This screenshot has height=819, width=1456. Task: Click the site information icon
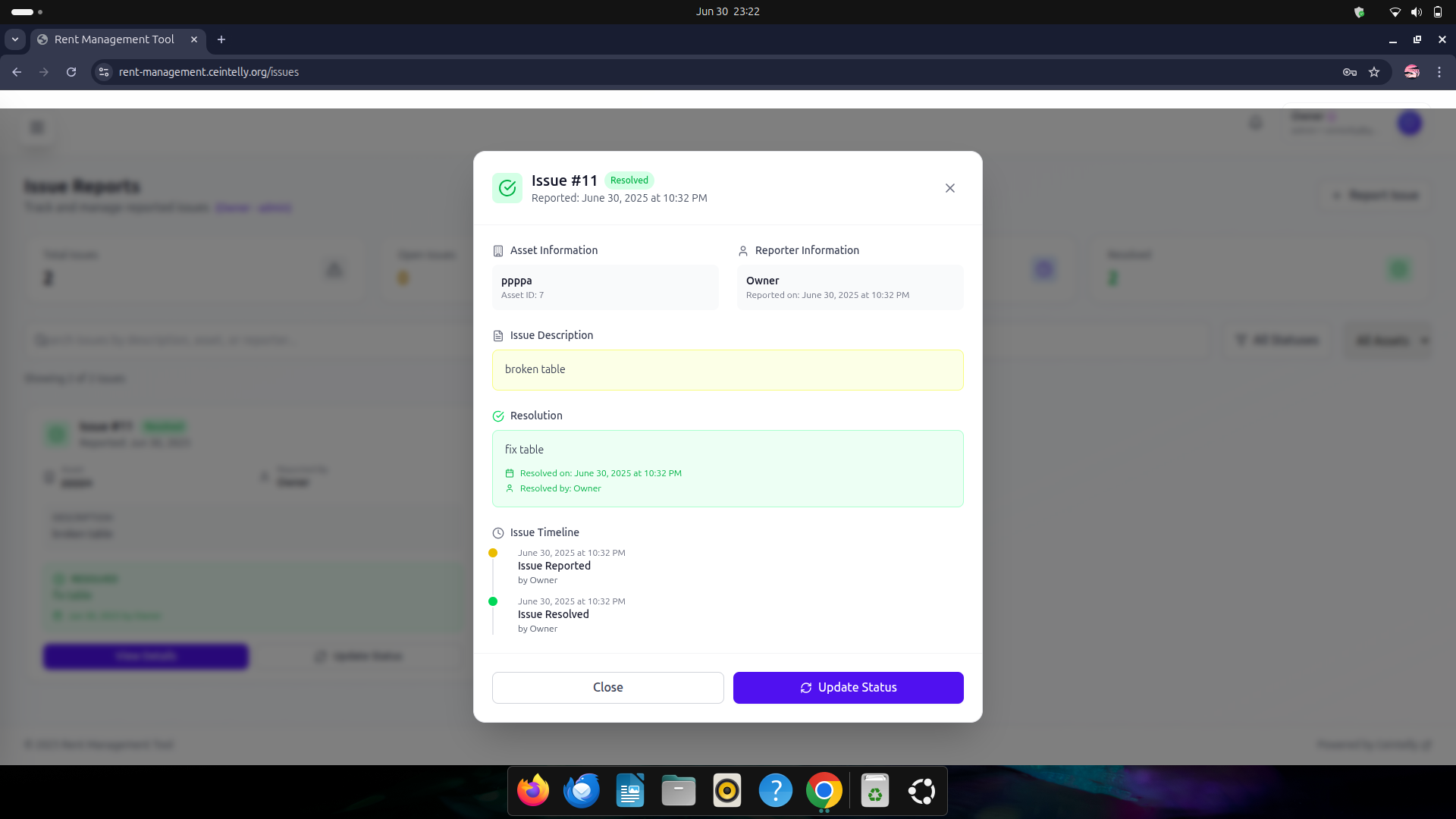click(x=104, y=72)
